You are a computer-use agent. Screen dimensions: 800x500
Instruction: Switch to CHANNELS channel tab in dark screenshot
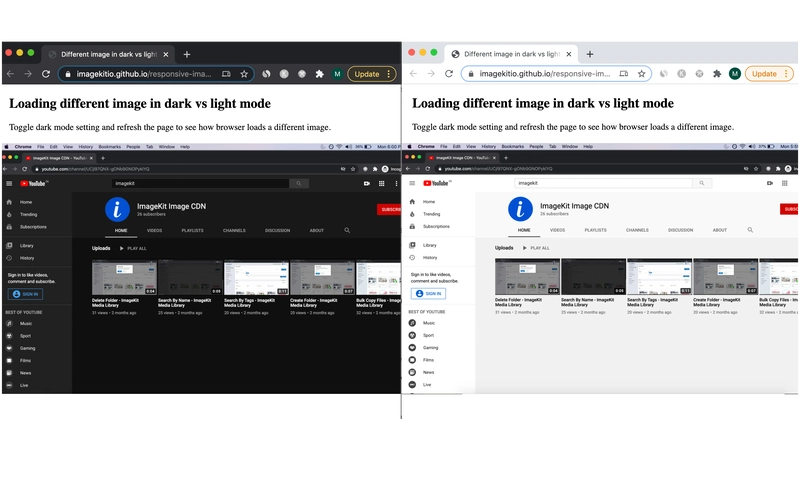pos(234,231)
